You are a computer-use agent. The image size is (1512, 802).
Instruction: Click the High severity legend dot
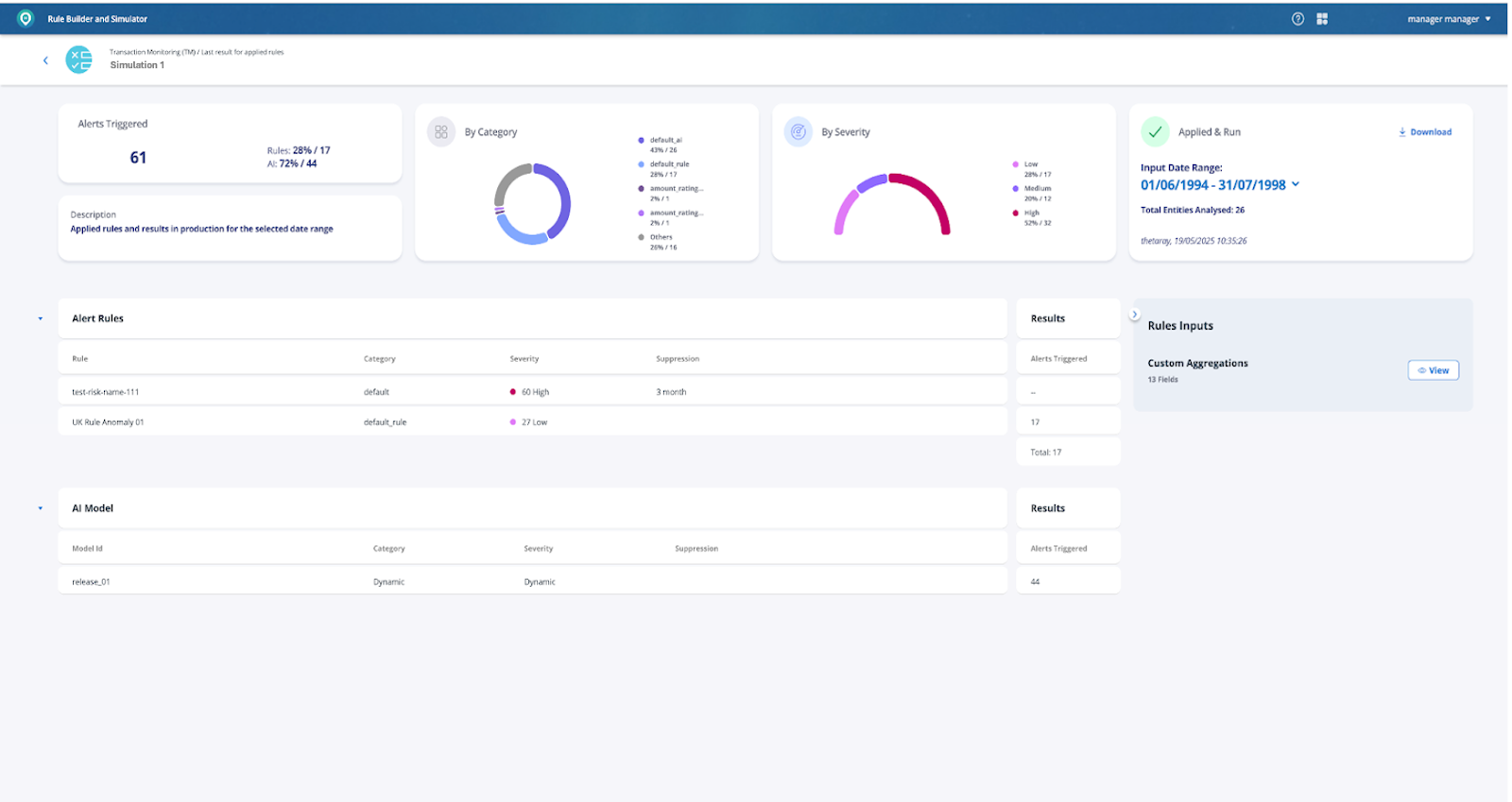point(1016,213)
